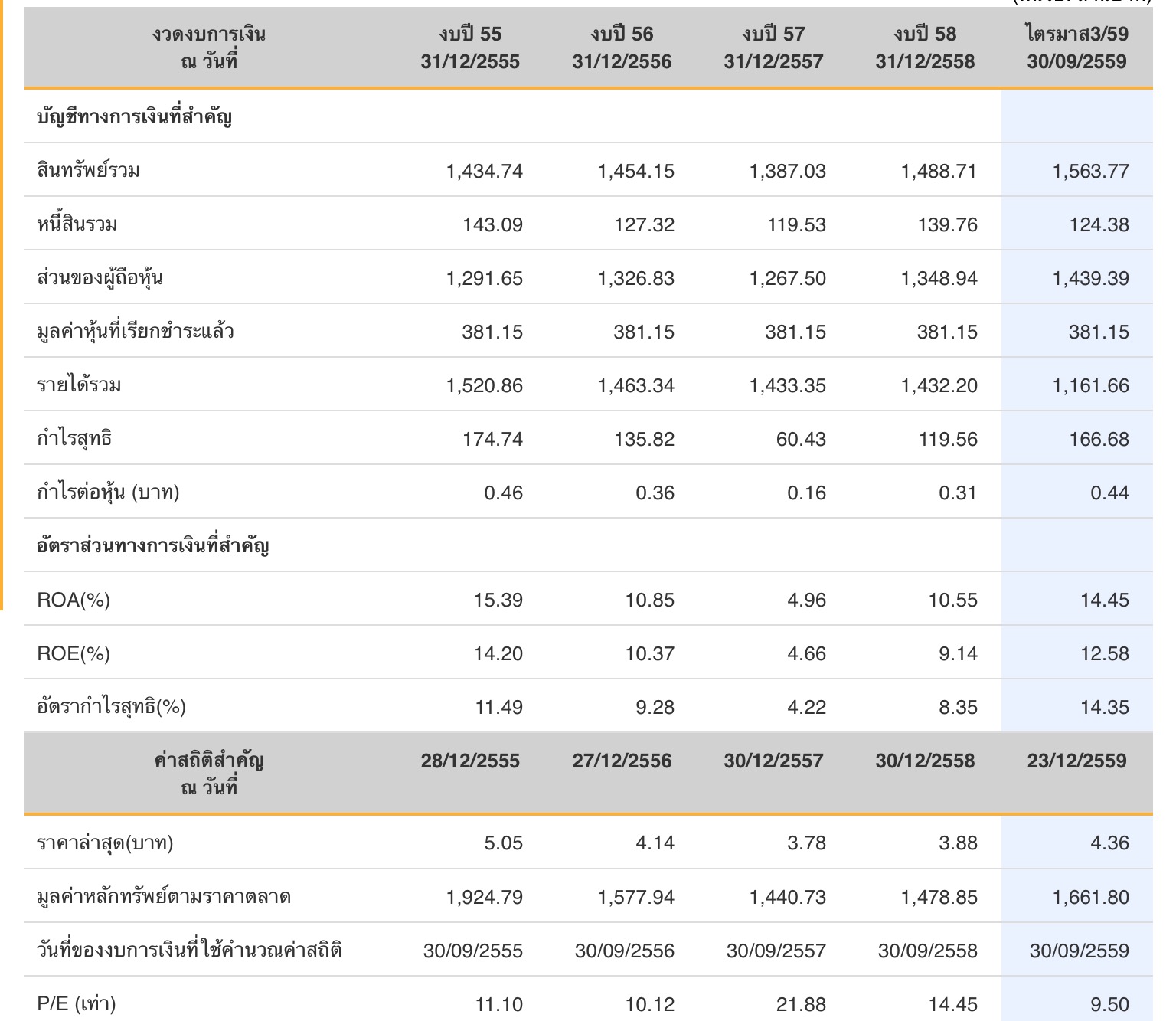
Task: Click net margin value 8.35
Action: [959, 707]
